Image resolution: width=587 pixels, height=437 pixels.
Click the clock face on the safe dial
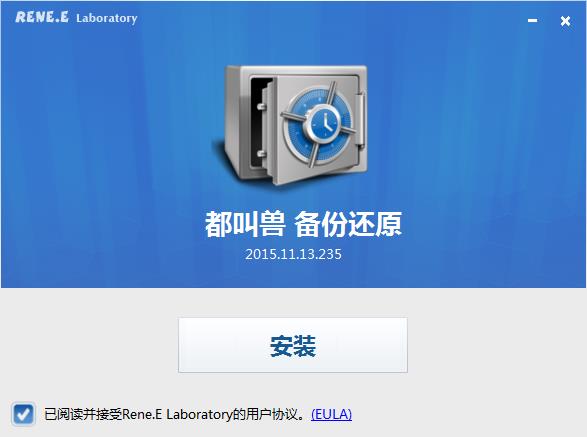pyautogui.click(x=325, y=122)
